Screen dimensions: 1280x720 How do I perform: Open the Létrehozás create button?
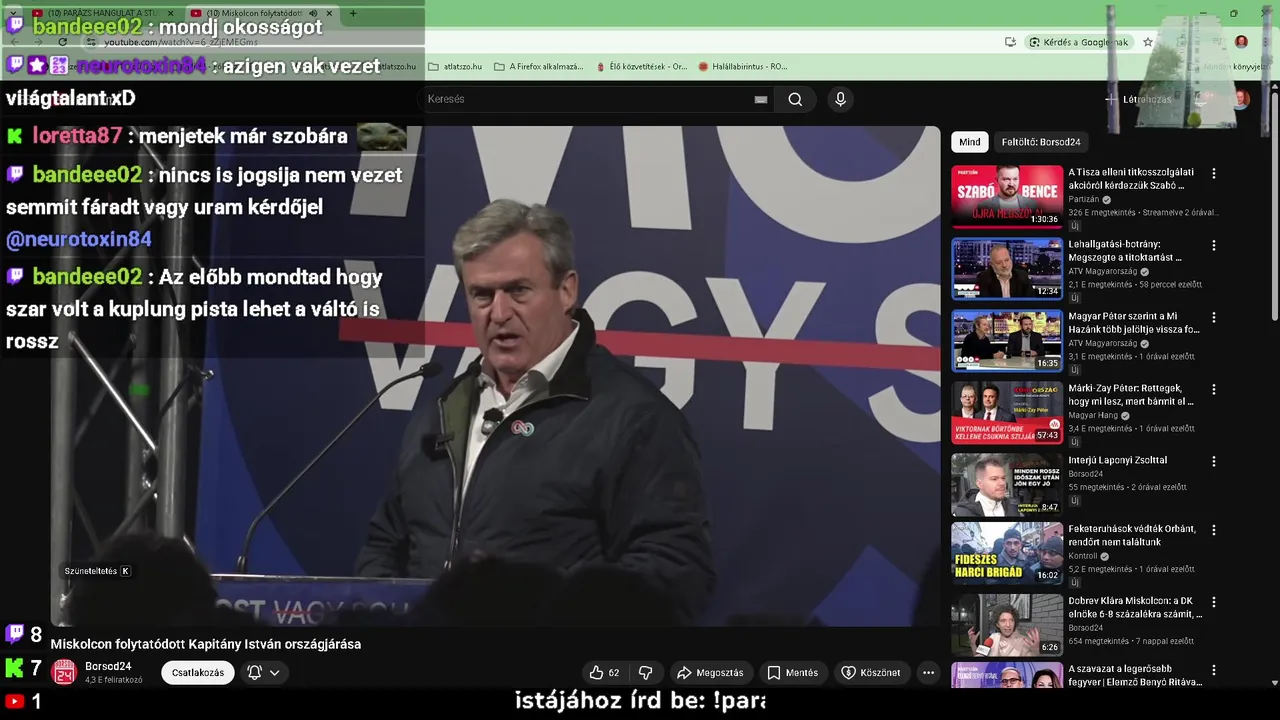pyautogui.click(x=1138, y=99)
